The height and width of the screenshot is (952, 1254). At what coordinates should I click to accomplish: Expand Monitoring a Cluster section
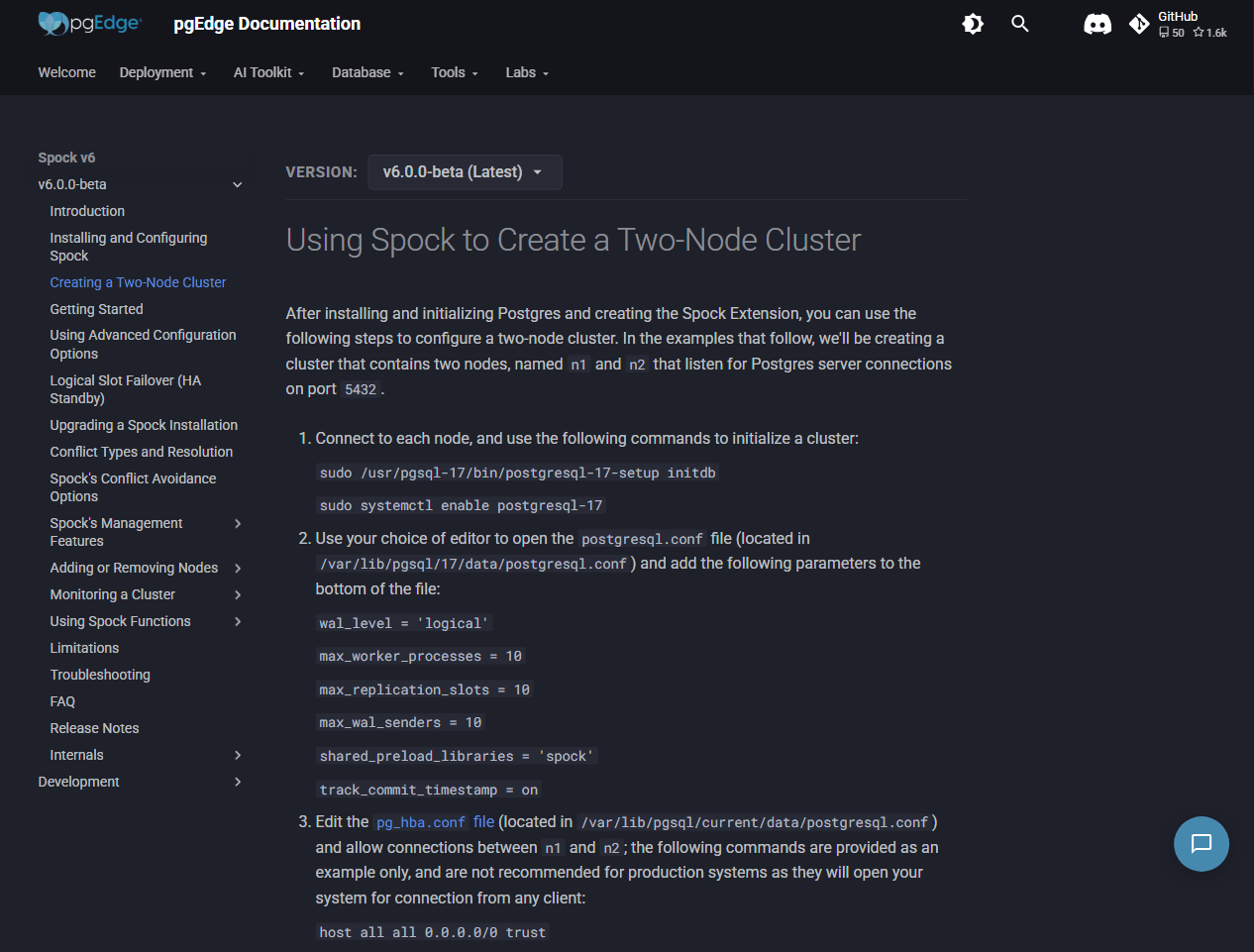tap(238, 594)
